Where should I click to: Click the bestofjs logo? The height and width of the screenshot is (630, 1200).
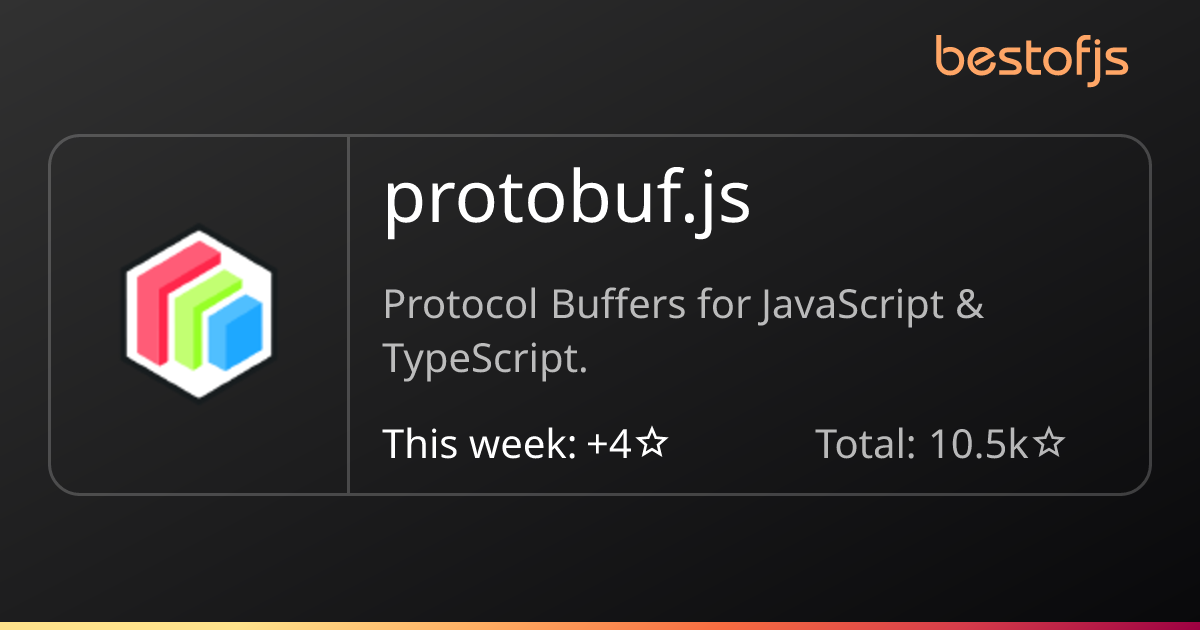(x=1032, y=57)
